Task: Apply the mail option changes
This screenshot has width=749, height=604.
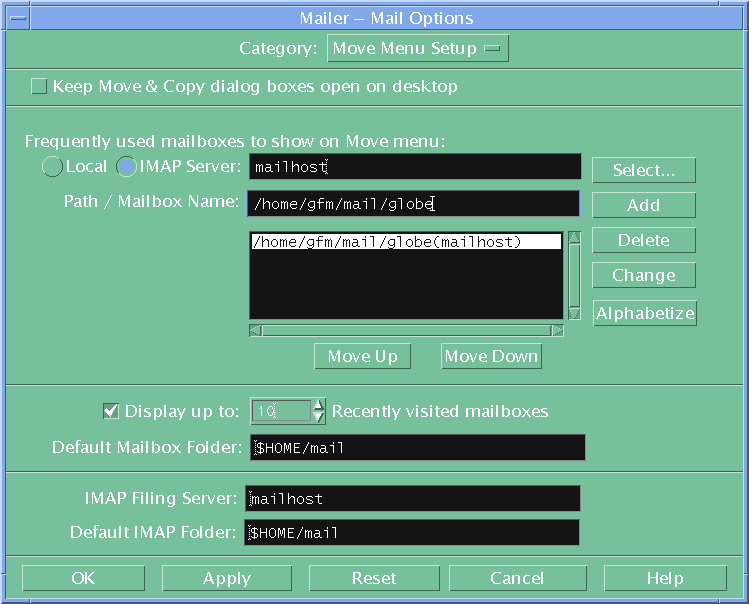Action: (x=227, y=578)
